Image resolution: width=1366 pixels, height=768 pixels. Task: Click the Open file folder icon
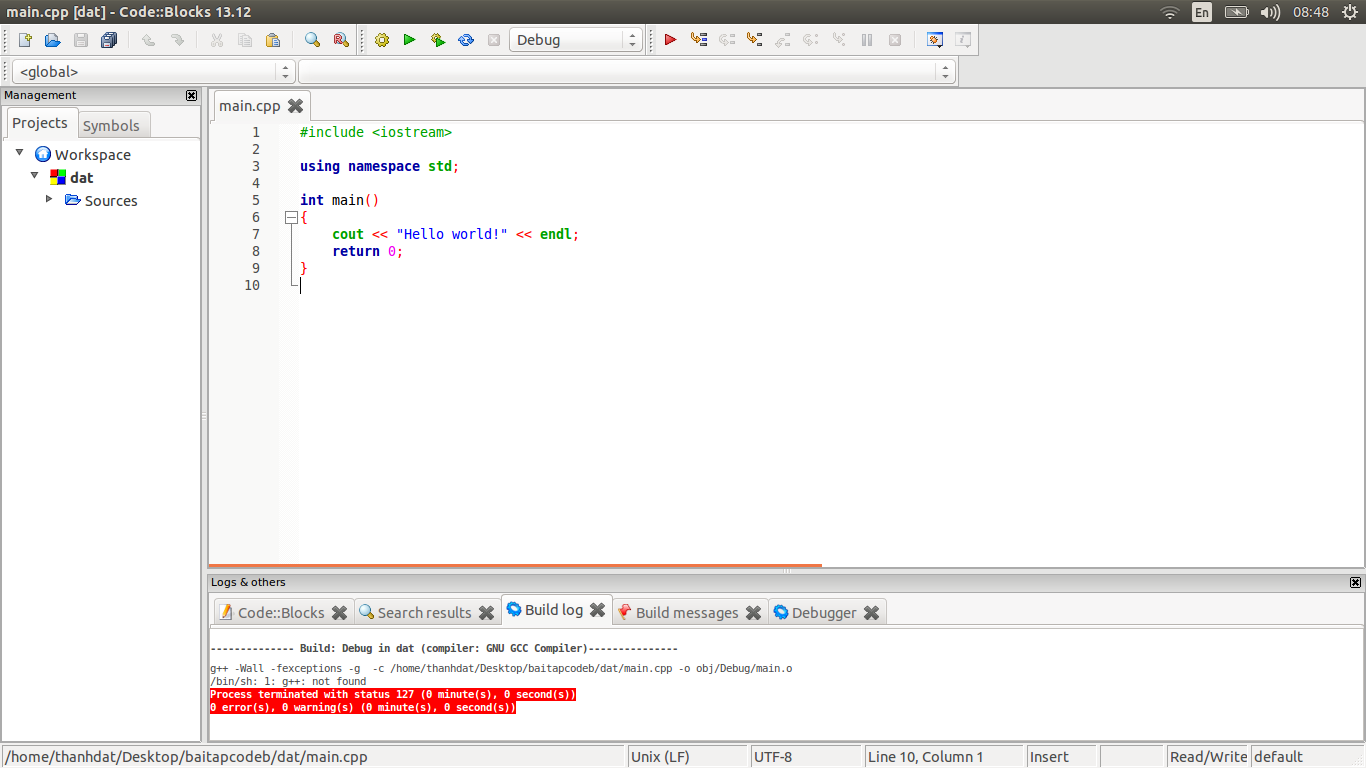(53, 40)
